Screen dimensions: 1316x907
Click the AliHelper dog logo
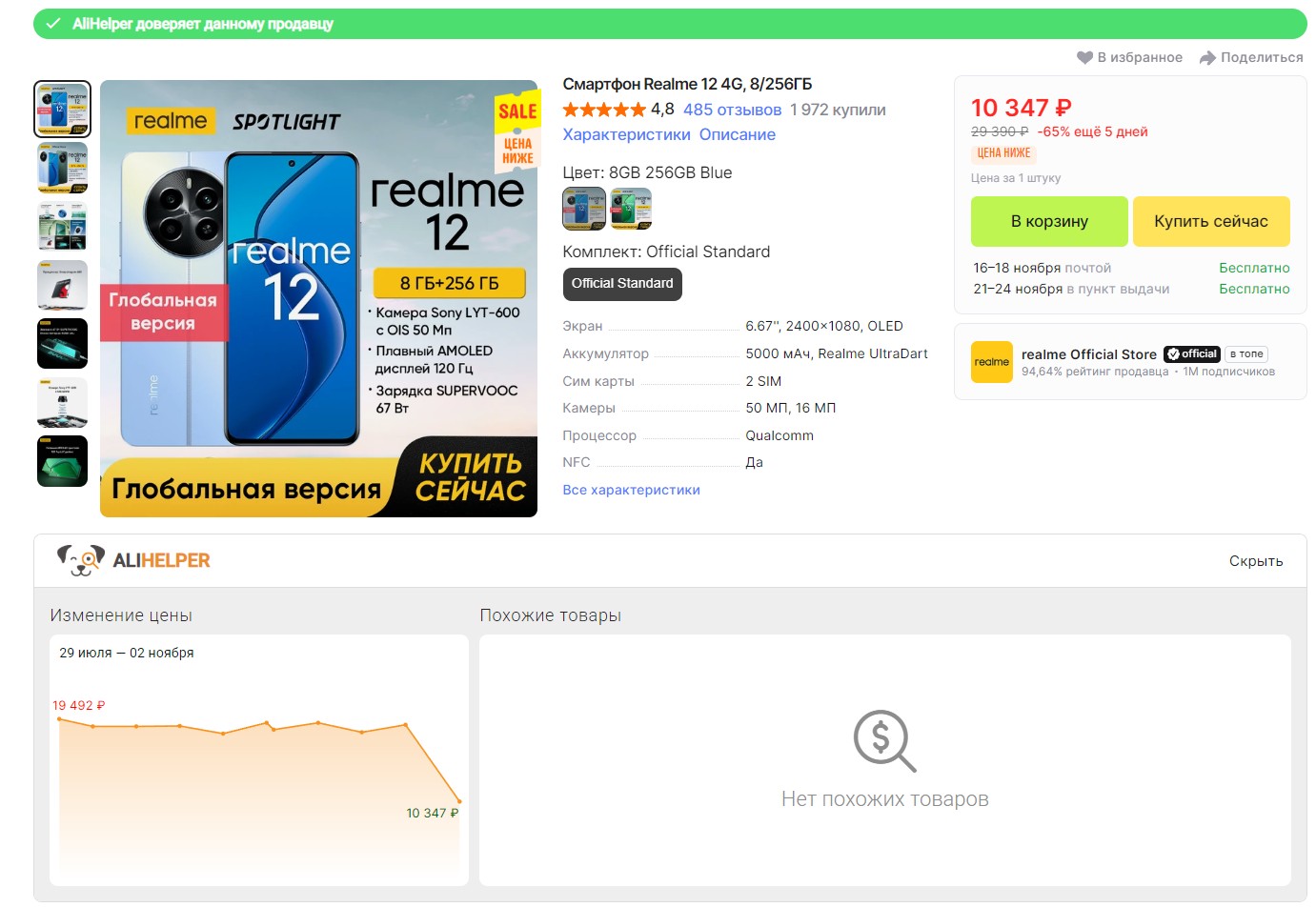click(x=80, y=560)
